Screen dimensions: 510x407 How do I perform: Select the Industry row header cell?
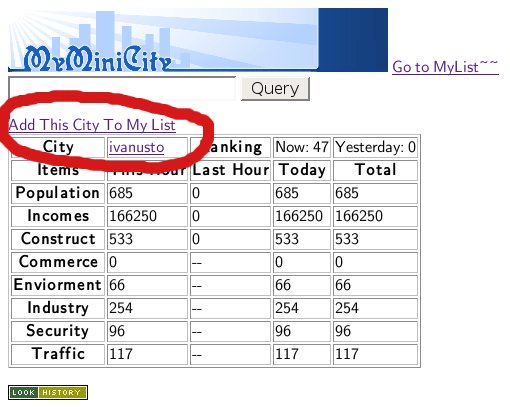pyautogui.click(x=58, y=308)
